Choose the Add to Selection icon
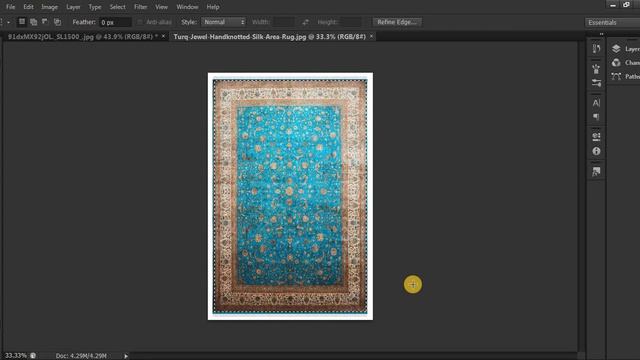Image resolution: width=640 pixels, height=360 pixels. tap(33, 22)
